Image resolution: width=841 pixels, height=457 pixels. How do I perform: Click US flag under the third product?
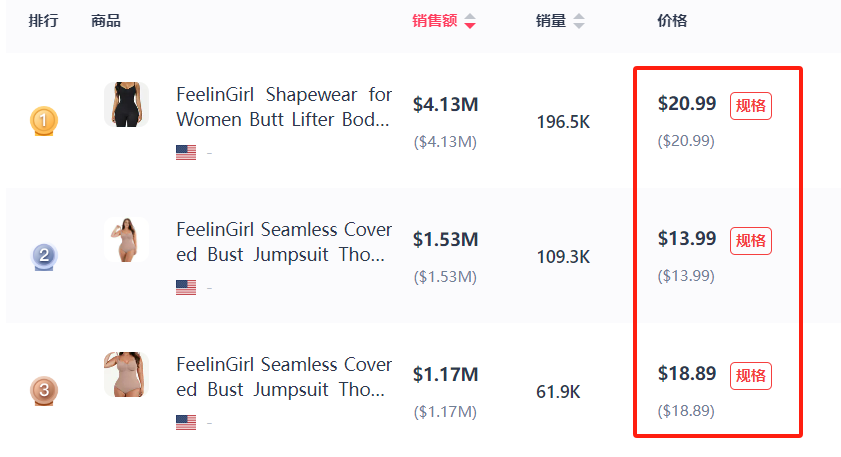(x=186, y=422)
